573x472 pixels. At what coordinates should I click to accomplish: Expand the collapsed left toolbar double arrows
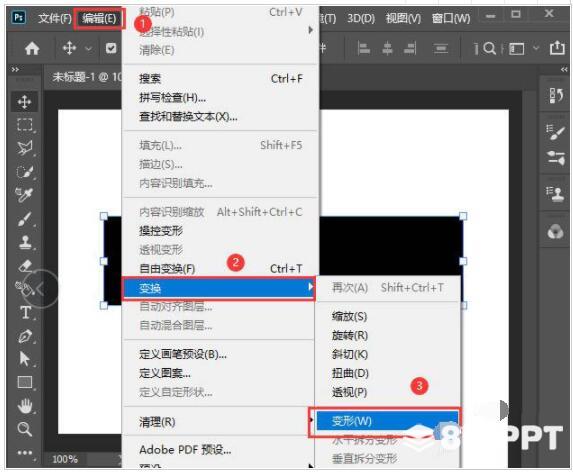[15, 69]
